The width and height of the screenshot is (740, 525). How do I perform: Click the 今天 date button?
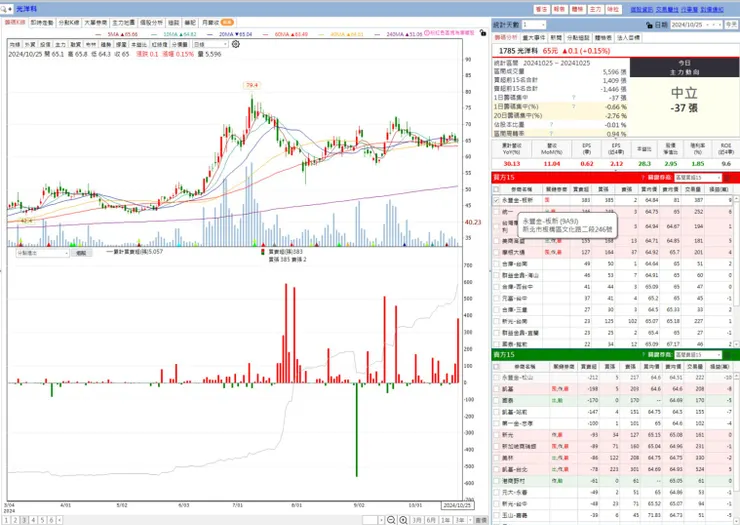(731, 25)
